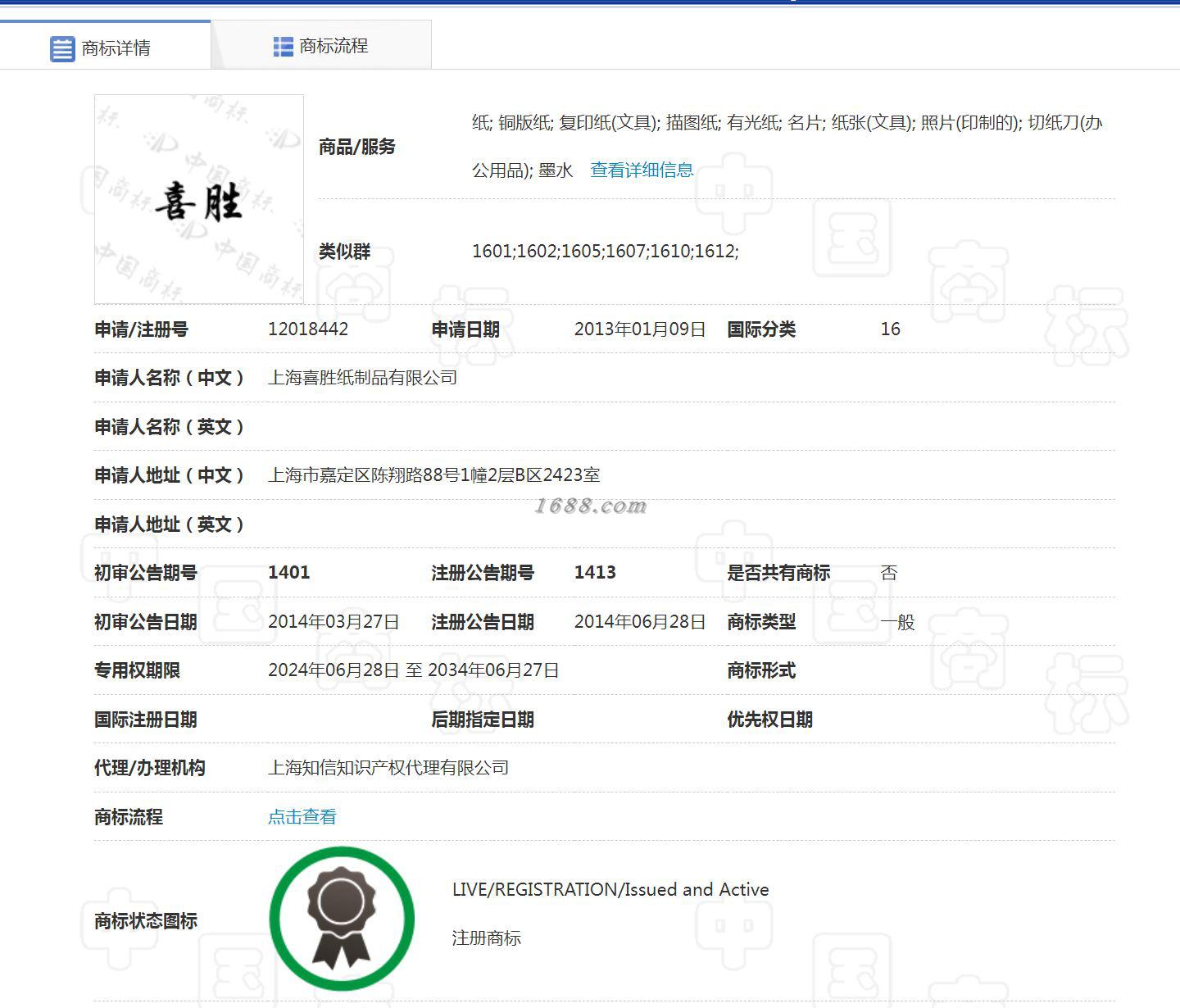This screenshot has width=1180, height=1008.
Task: Click the green registered-trademark status badge icon
Action: pyautogui.click(x=342, y=919)
